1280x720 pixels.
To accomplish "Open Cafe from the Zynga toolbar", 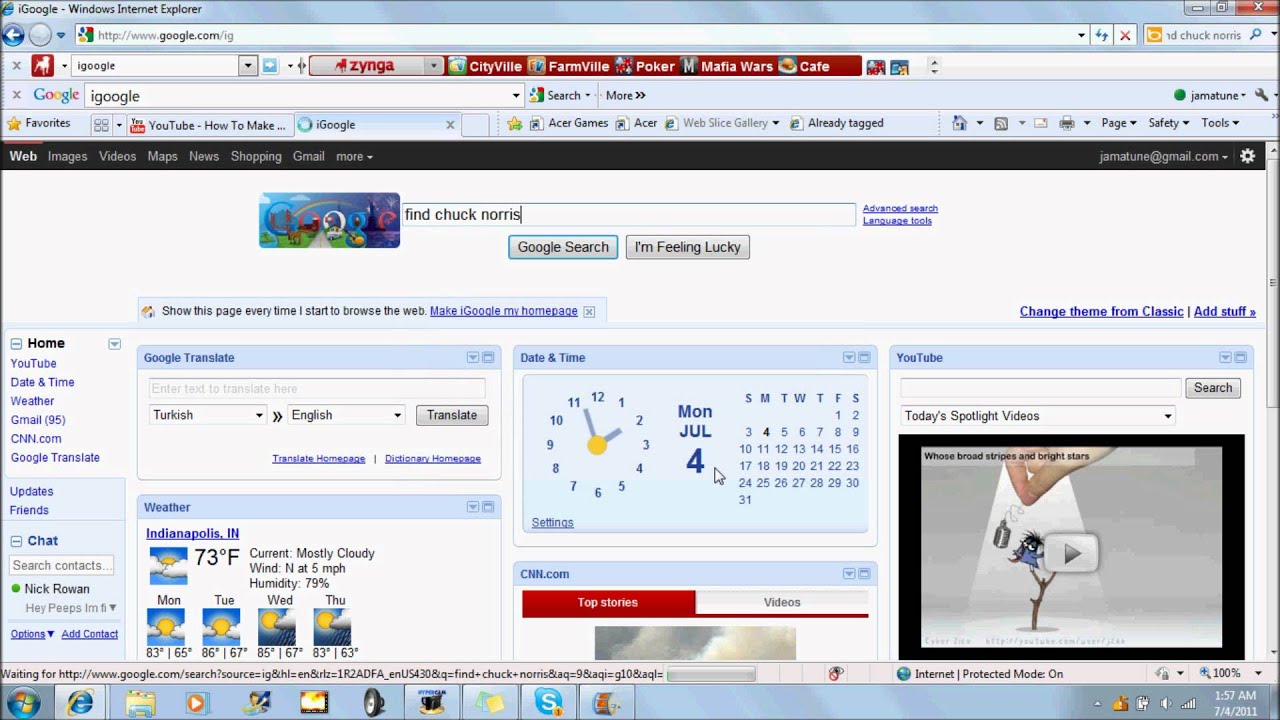I will tap(804, 66).
